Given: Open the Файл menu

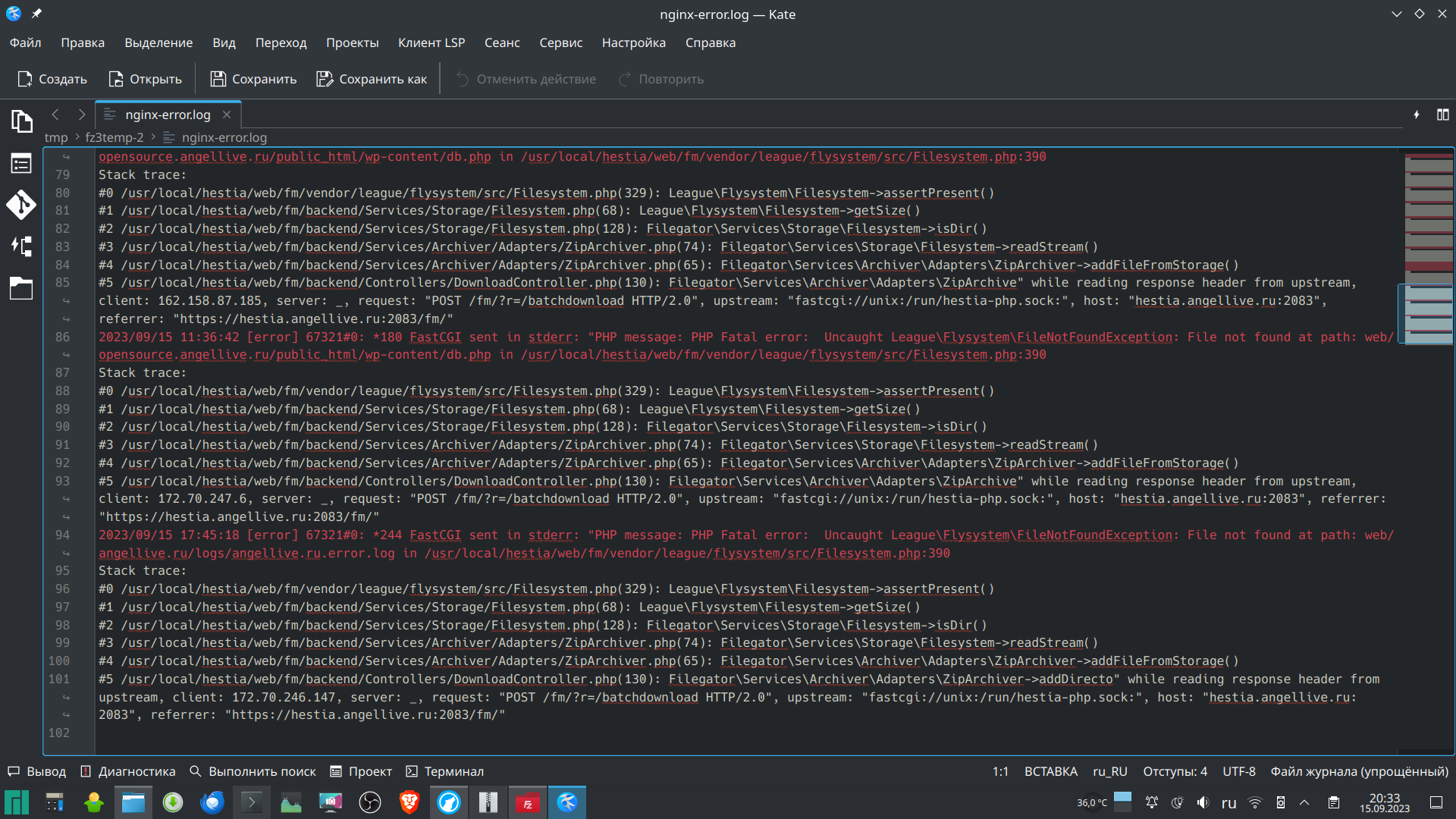Looking at the screenshot, I should pyautogui.click(x=26, y=42).
